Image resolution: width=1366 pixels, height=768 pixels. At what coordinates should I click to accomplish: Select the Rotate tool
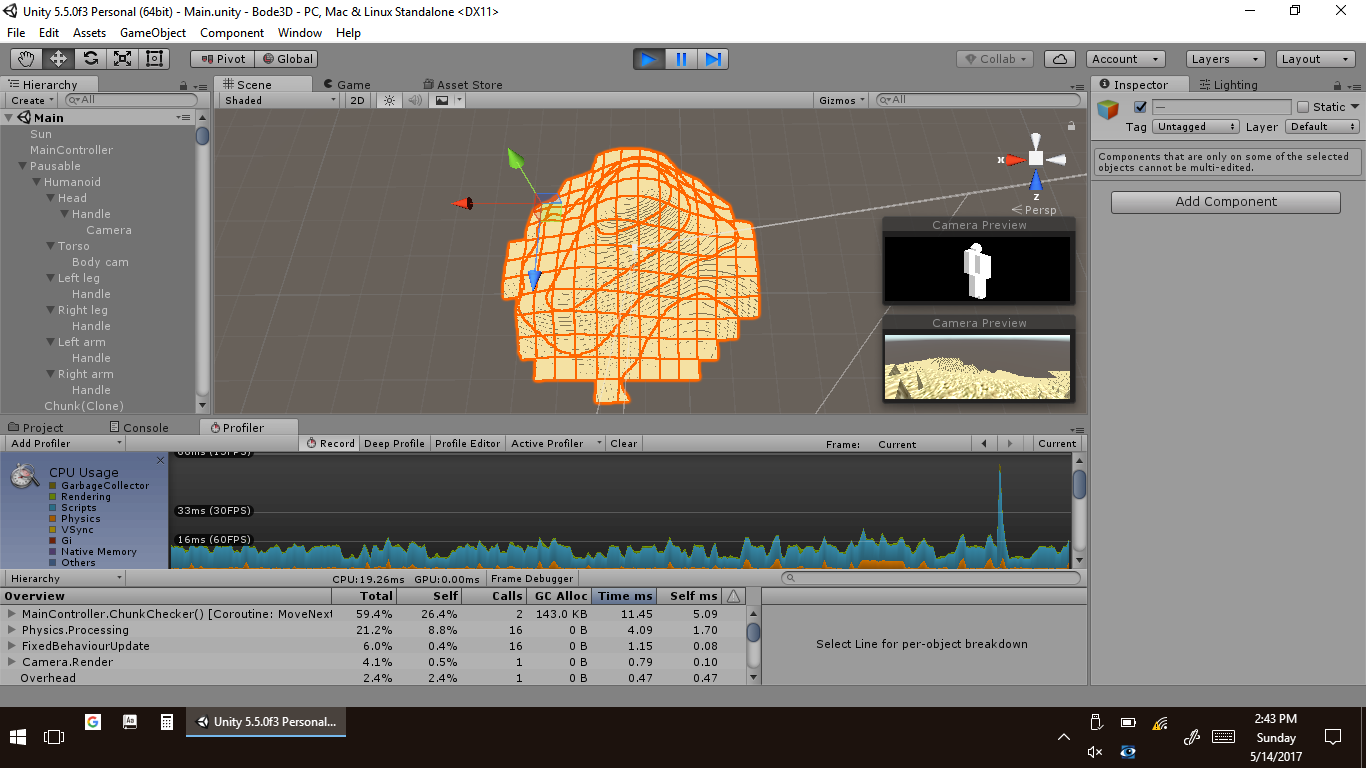coord(91,59)
